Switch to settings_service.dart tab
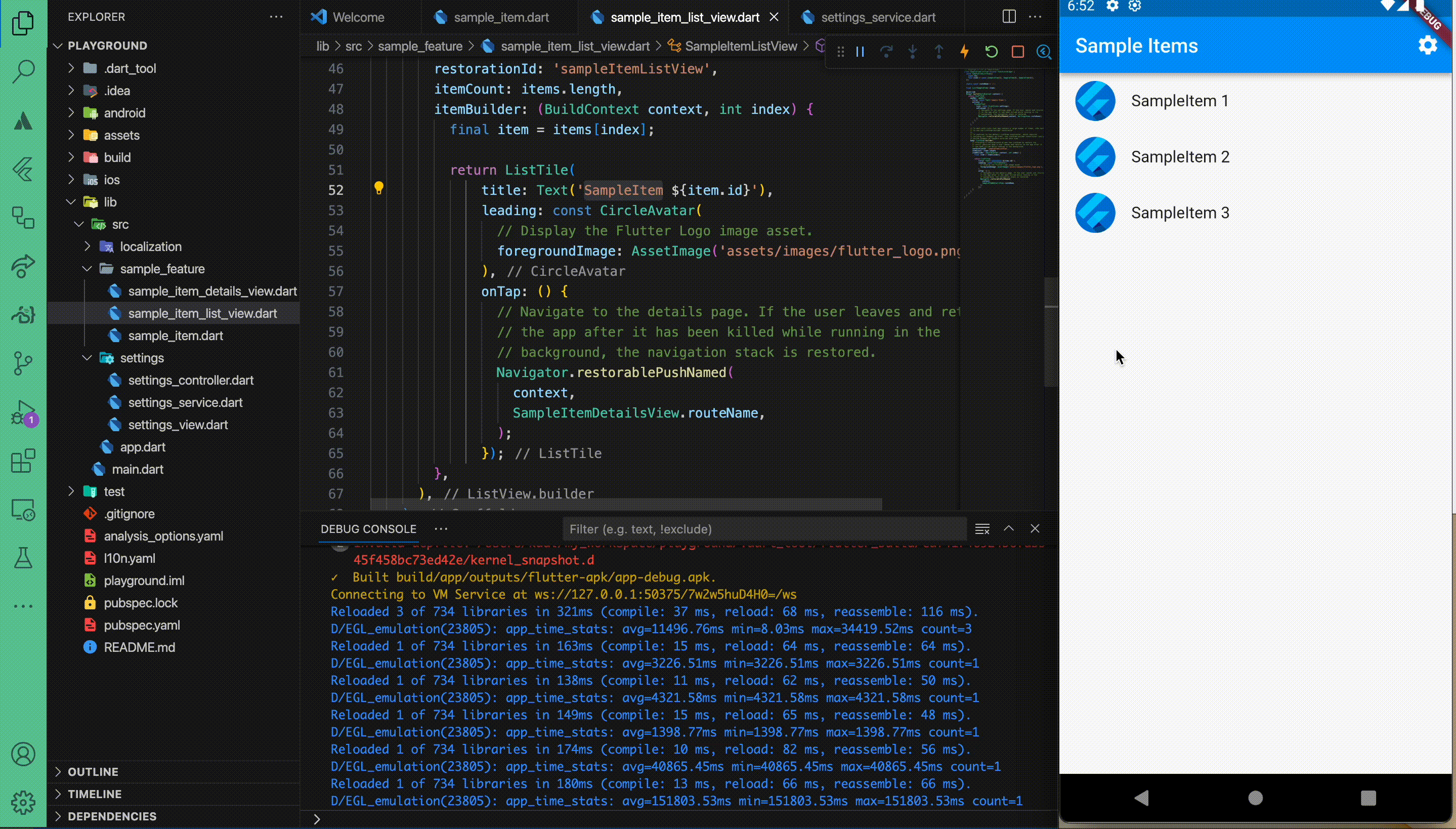Image resolution: width=1456 pixels, height=829 pixels. (878, 18)
